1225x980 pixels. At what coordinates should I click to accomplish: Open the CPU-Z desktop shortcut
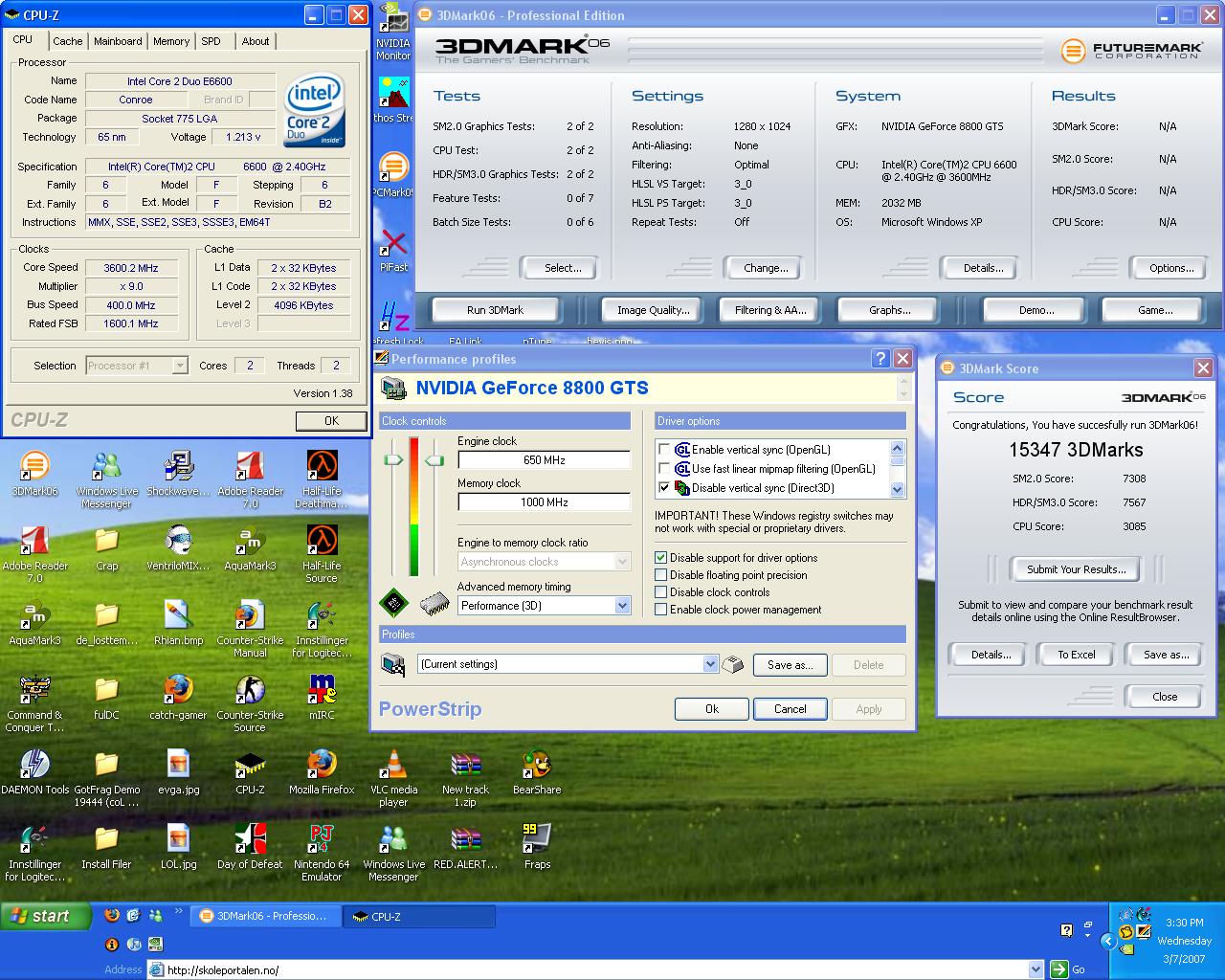250,766
